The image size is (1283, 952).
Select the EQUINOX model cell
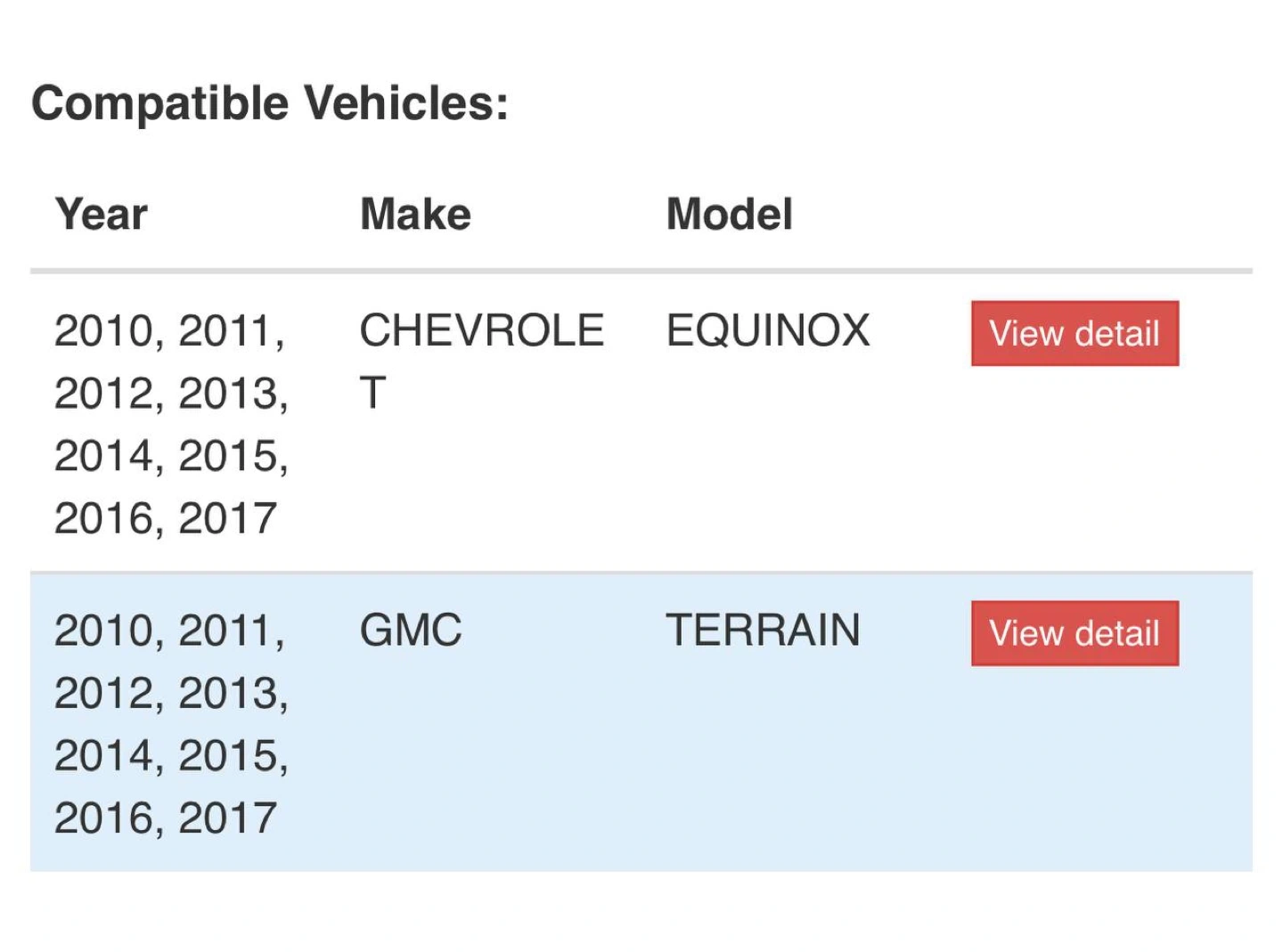pos(767,331)
